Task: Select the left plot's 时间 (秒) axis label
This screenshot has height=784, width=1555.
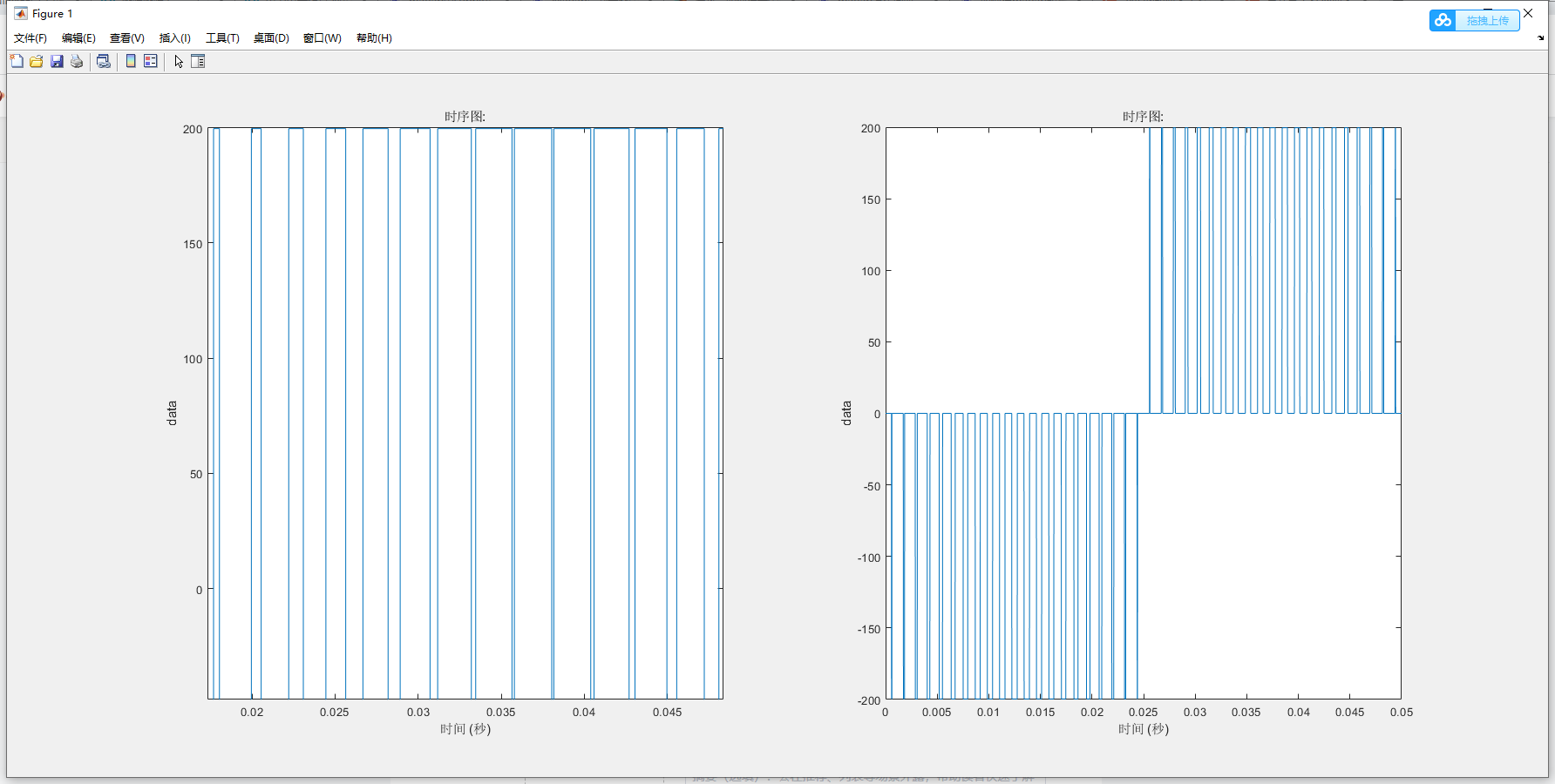Action: click(465, 729)
